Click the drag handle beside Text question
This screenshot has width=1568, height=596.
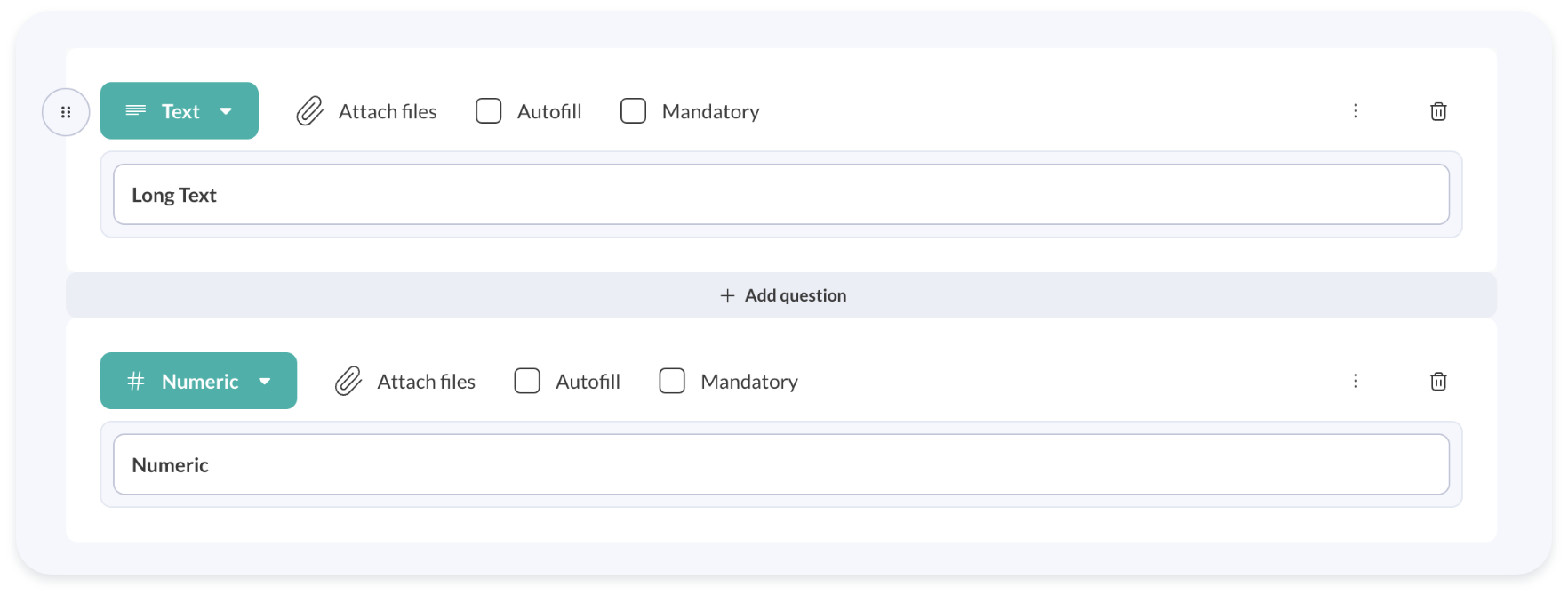pos(66,112)
